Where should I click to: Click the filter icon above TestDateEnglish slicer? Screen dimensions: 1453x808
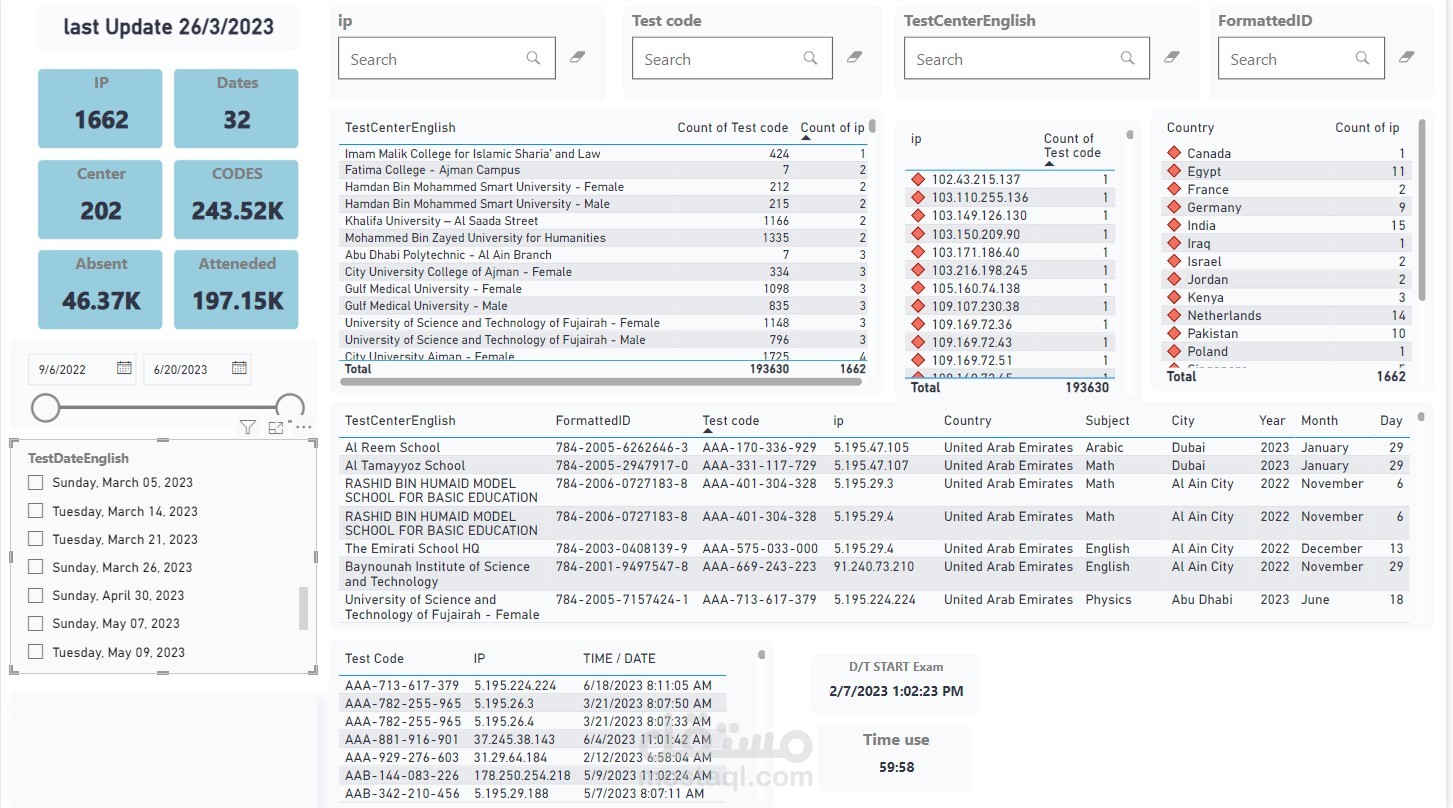(x=248, y=428)
